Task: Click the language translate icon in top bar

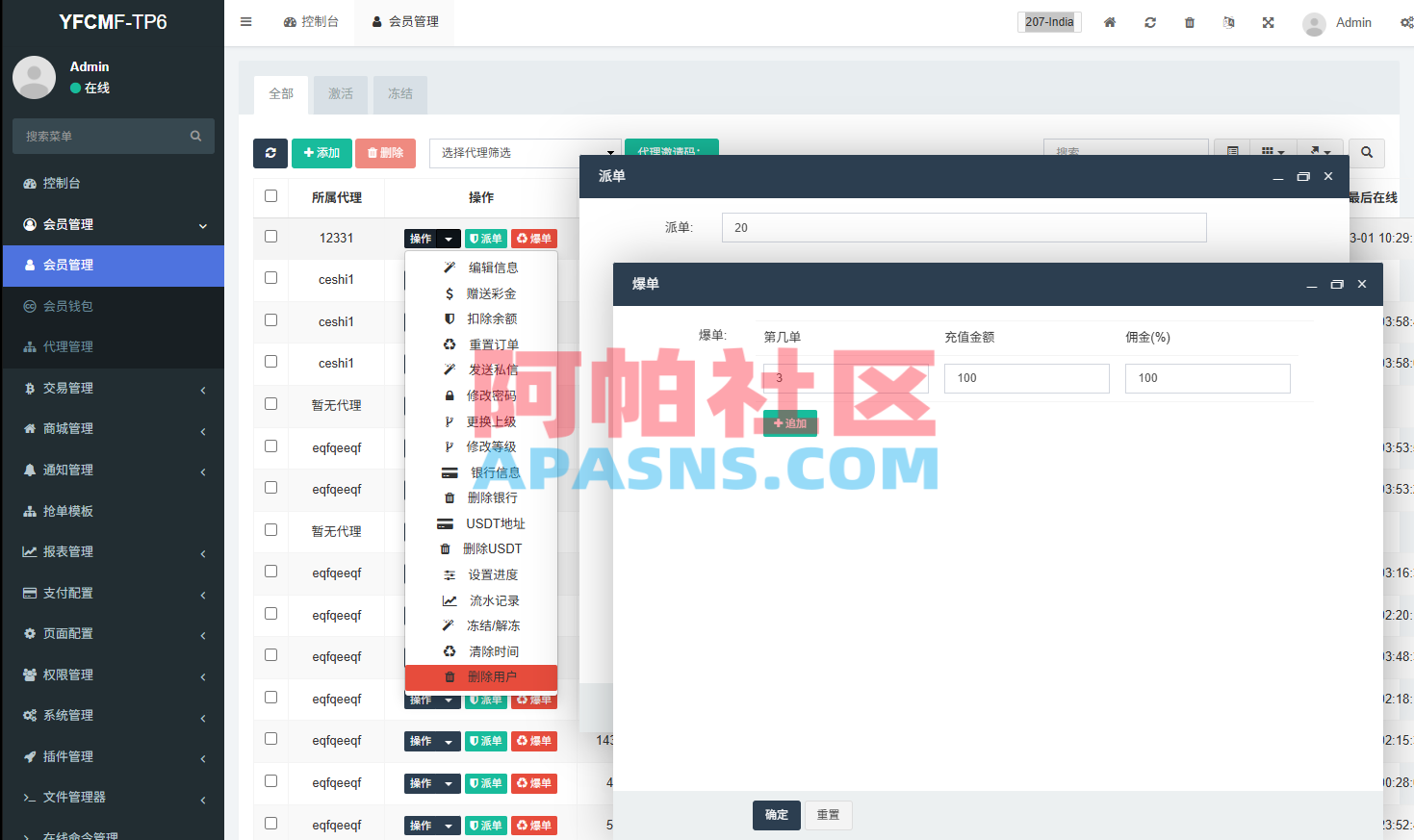Action: [1229, 22]
